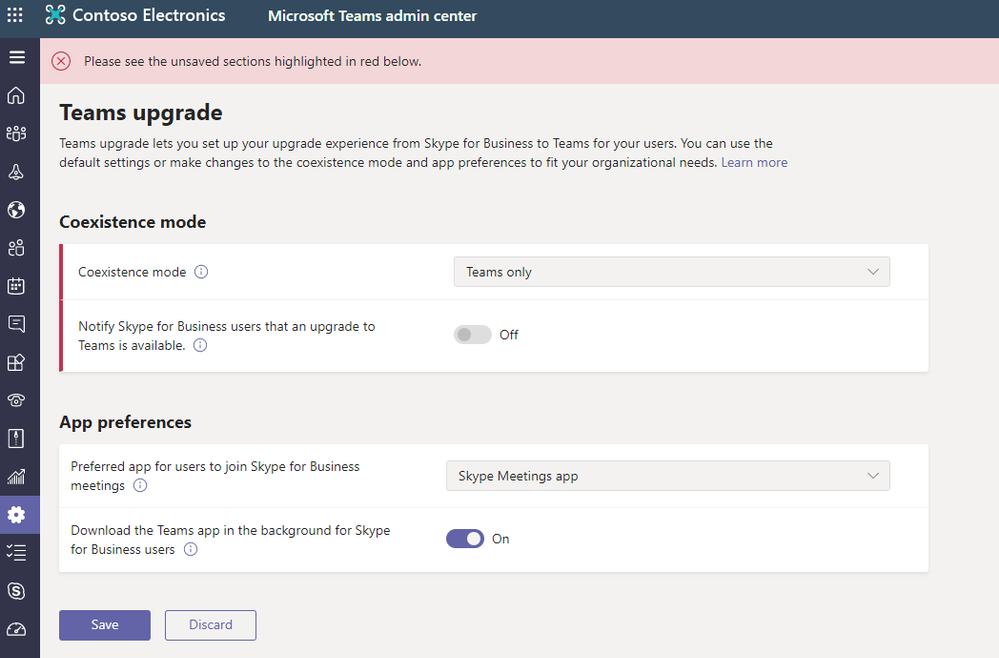Collapse the sidebar with the hamburger menu
This screenshot has width=999, height=658.
(x=17, y=57)
